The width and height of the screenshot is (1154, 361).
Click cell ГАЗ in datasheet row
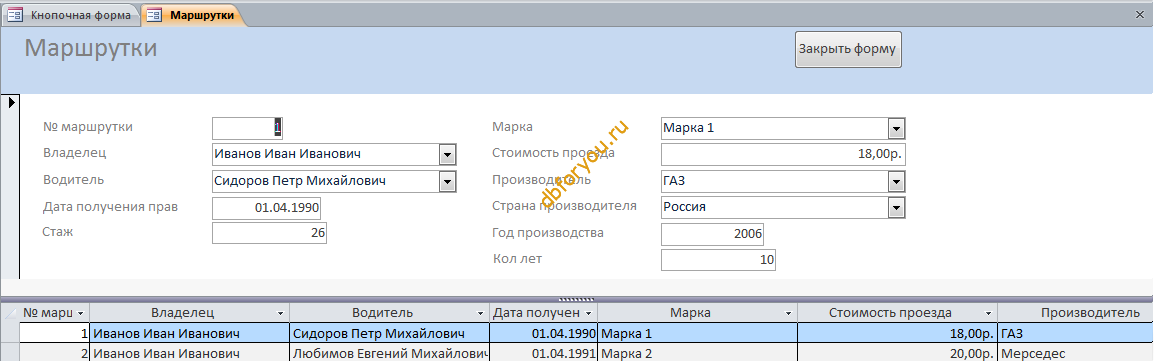coord(1076,334)
